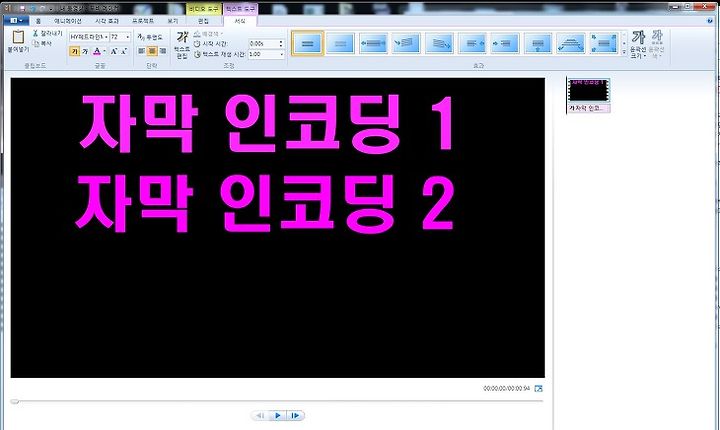Select the third text effect with horizontal arrows
This screenshot has width=720, height=430.
(373, 44)
